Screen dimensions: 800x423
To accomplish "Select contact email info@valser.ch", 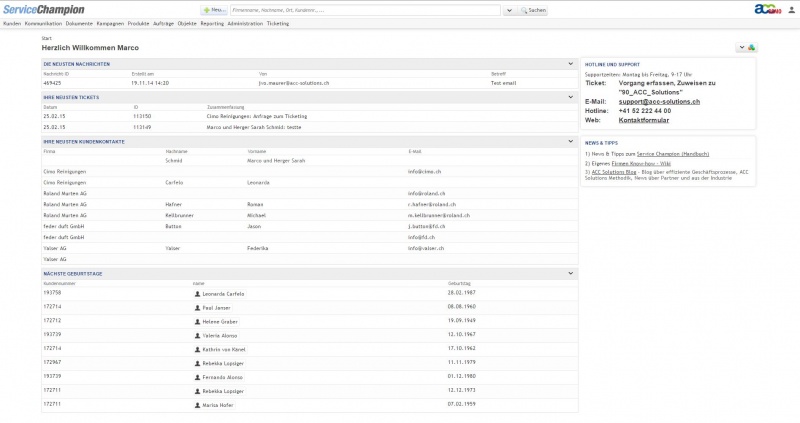I will [x=426, y=248].
